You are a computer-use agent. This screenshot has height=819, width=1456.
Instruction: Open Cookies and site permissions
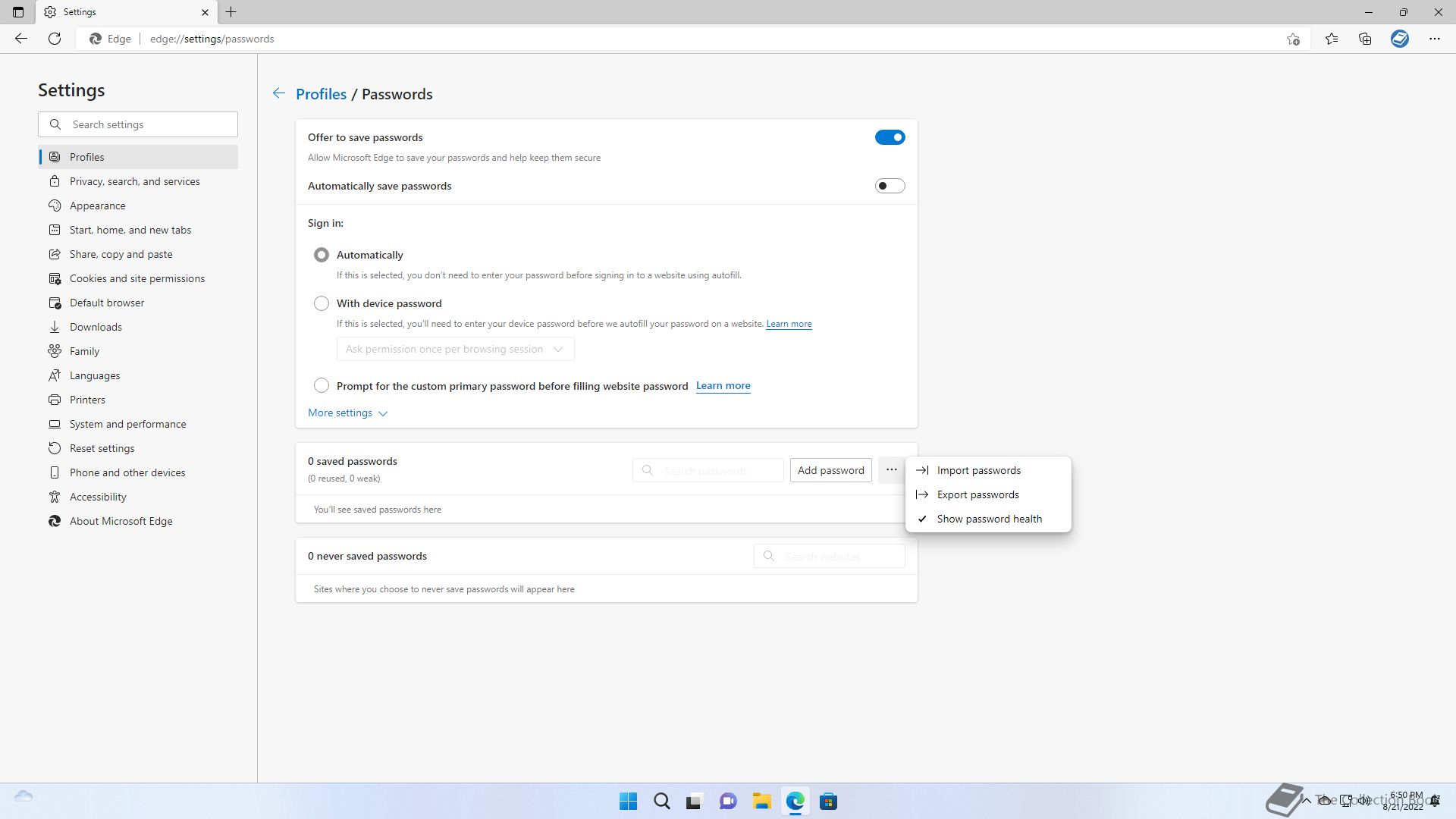click(x=138, y=278)
